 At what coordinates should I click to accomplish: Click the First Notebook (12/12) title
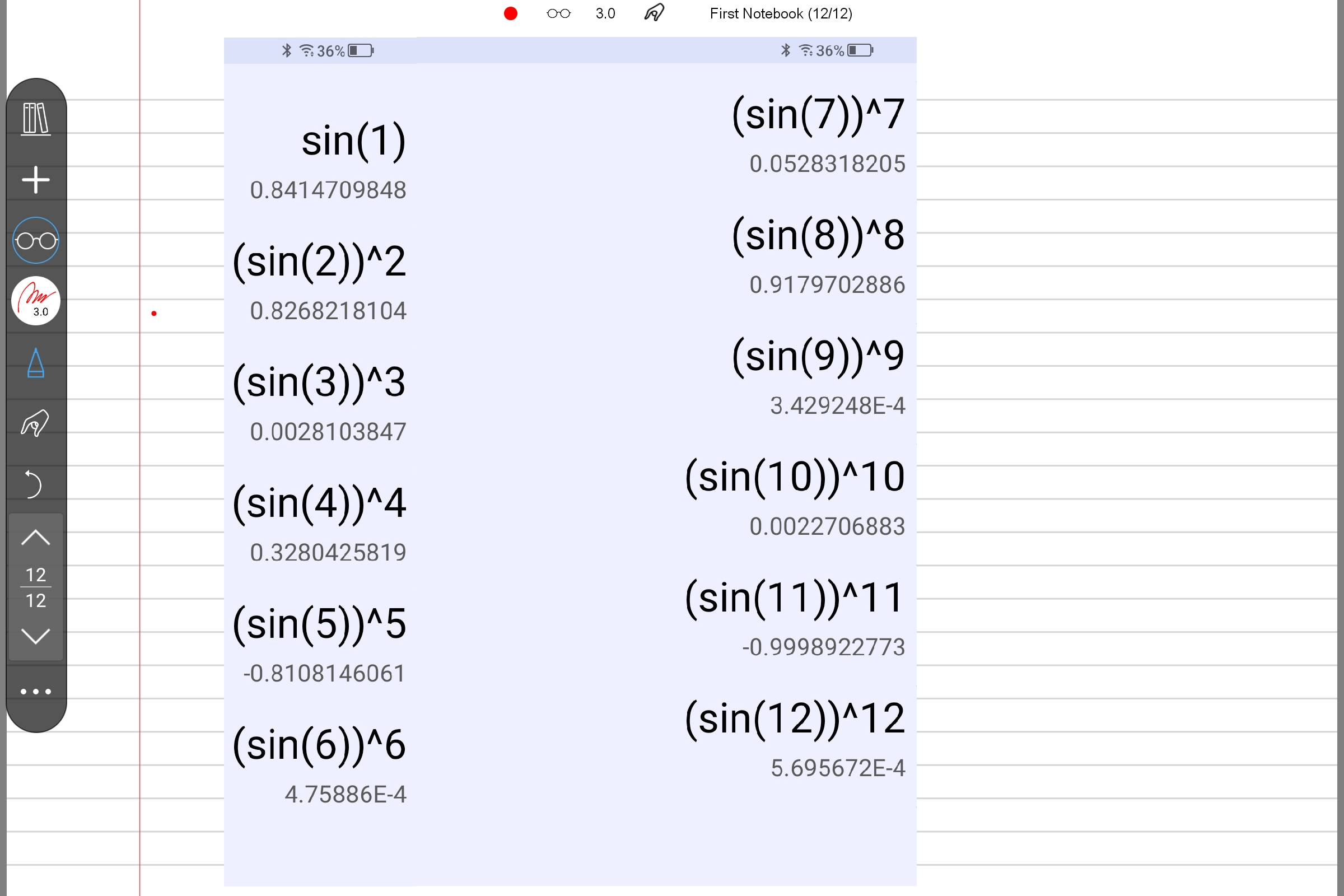[x=781, y=13]
